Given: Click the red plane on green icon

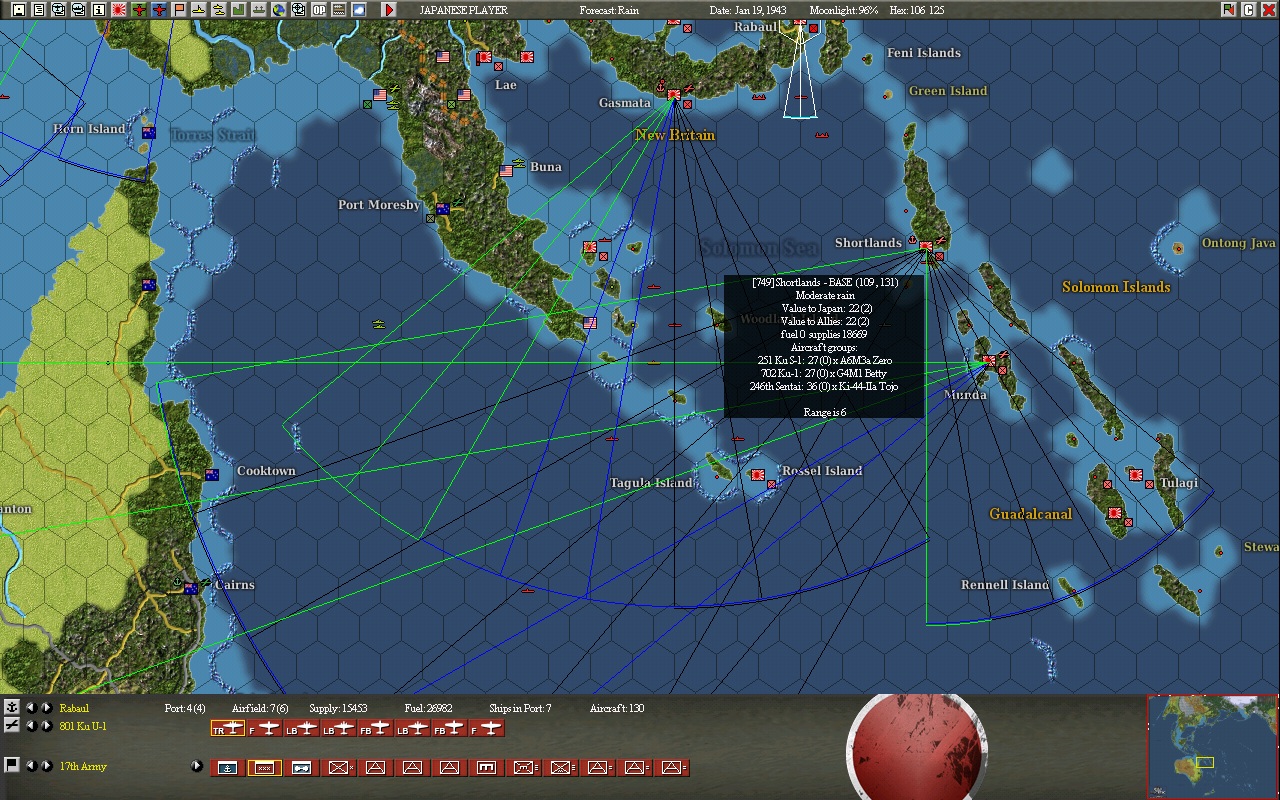Looking at the screenshot, I should (139, 10).
